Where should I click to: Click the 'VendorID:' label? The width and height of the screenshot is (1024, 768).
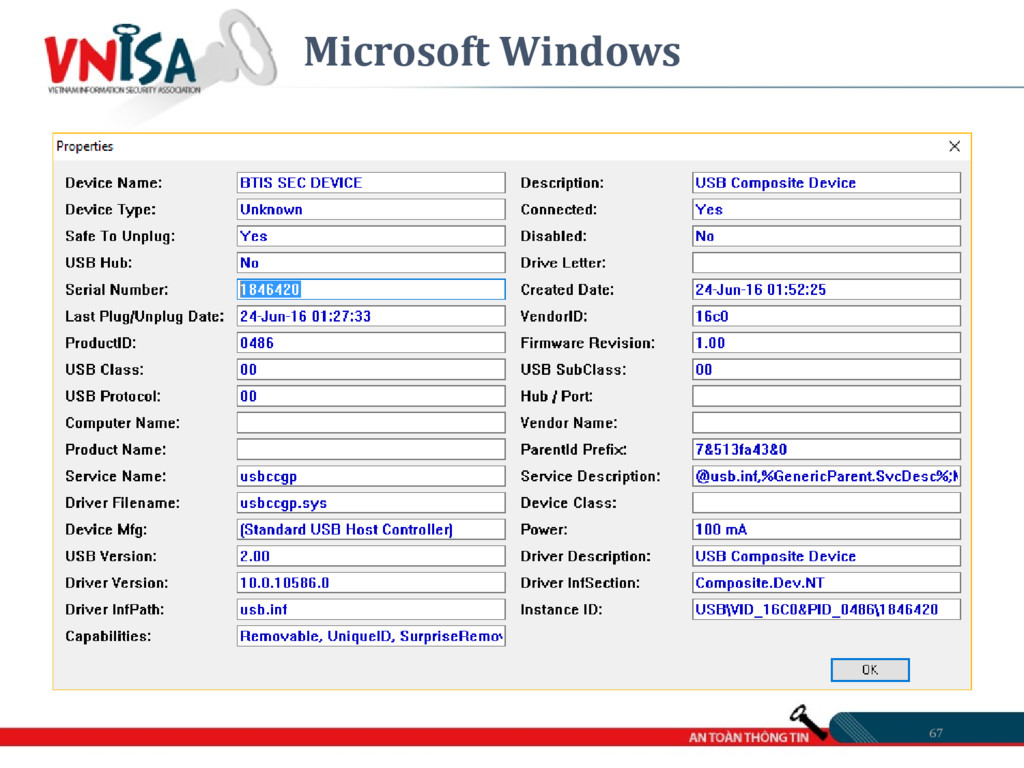tap(554, 316)
